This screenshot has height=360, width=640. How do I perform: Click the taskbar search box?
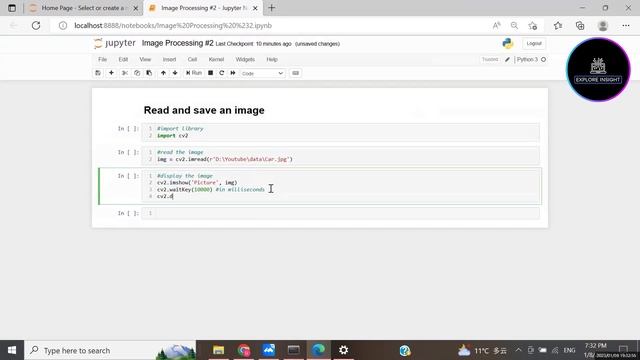(110, 350)
